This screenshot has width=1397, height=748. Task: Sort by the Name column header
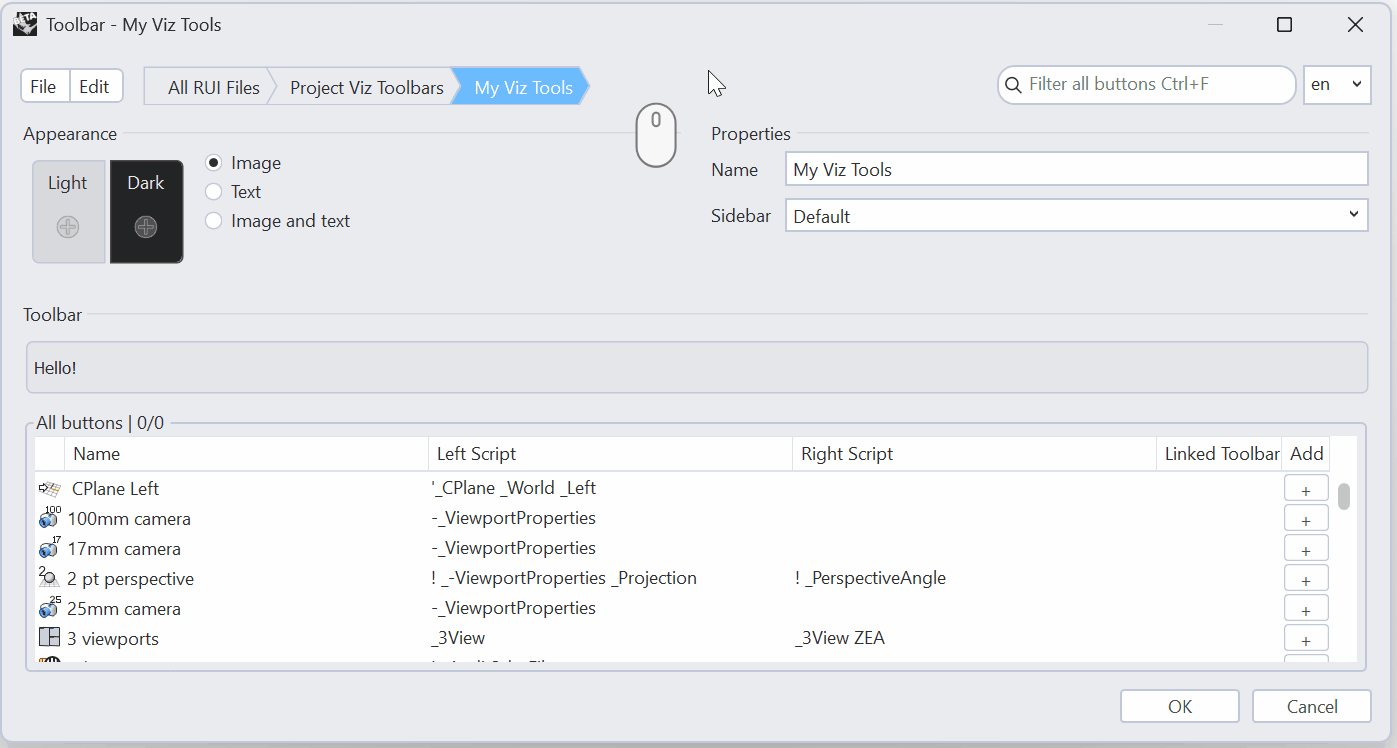click(247, 454)
